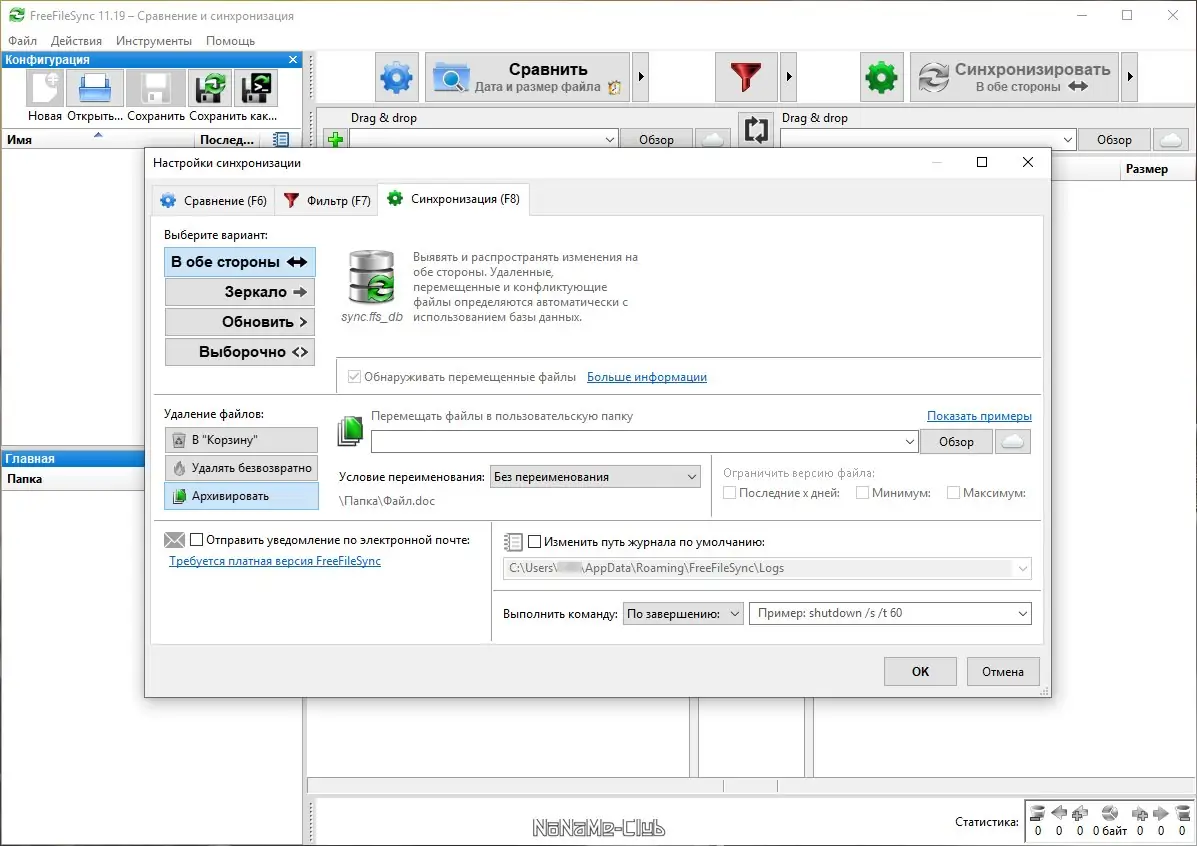Toggle 'Изменить путь журнала по умолчанию' checkbox
The height and width of the screenshot is (846, 1197).
(534, 541)
